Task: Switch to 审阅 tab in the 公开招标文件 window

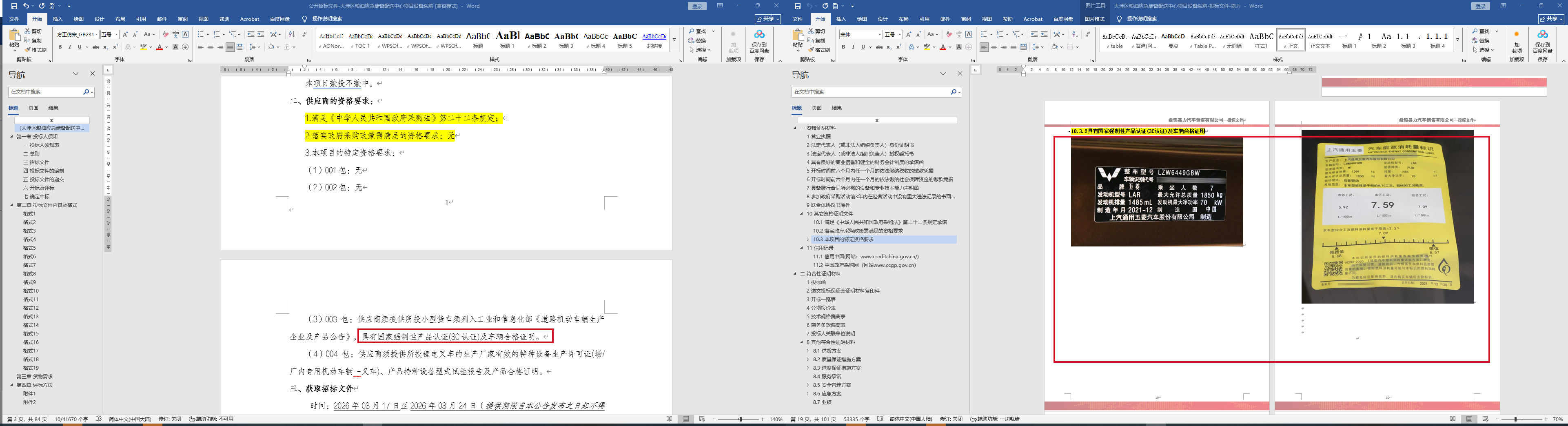Action: (x=183, y=19)
